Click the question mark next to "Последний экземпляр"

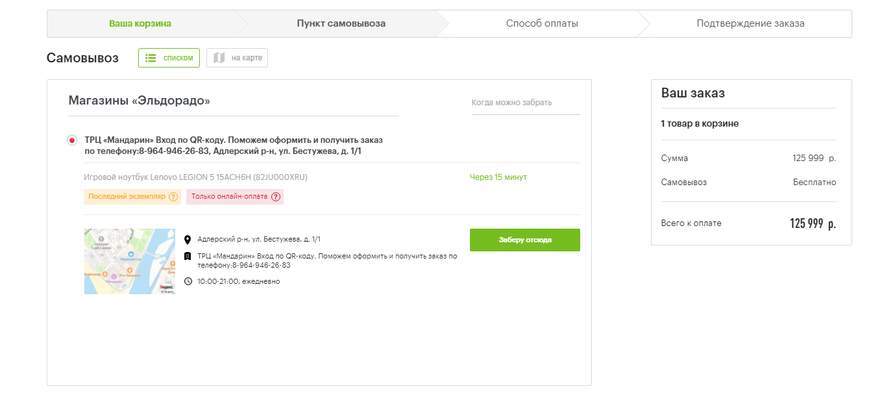(173, 197)
